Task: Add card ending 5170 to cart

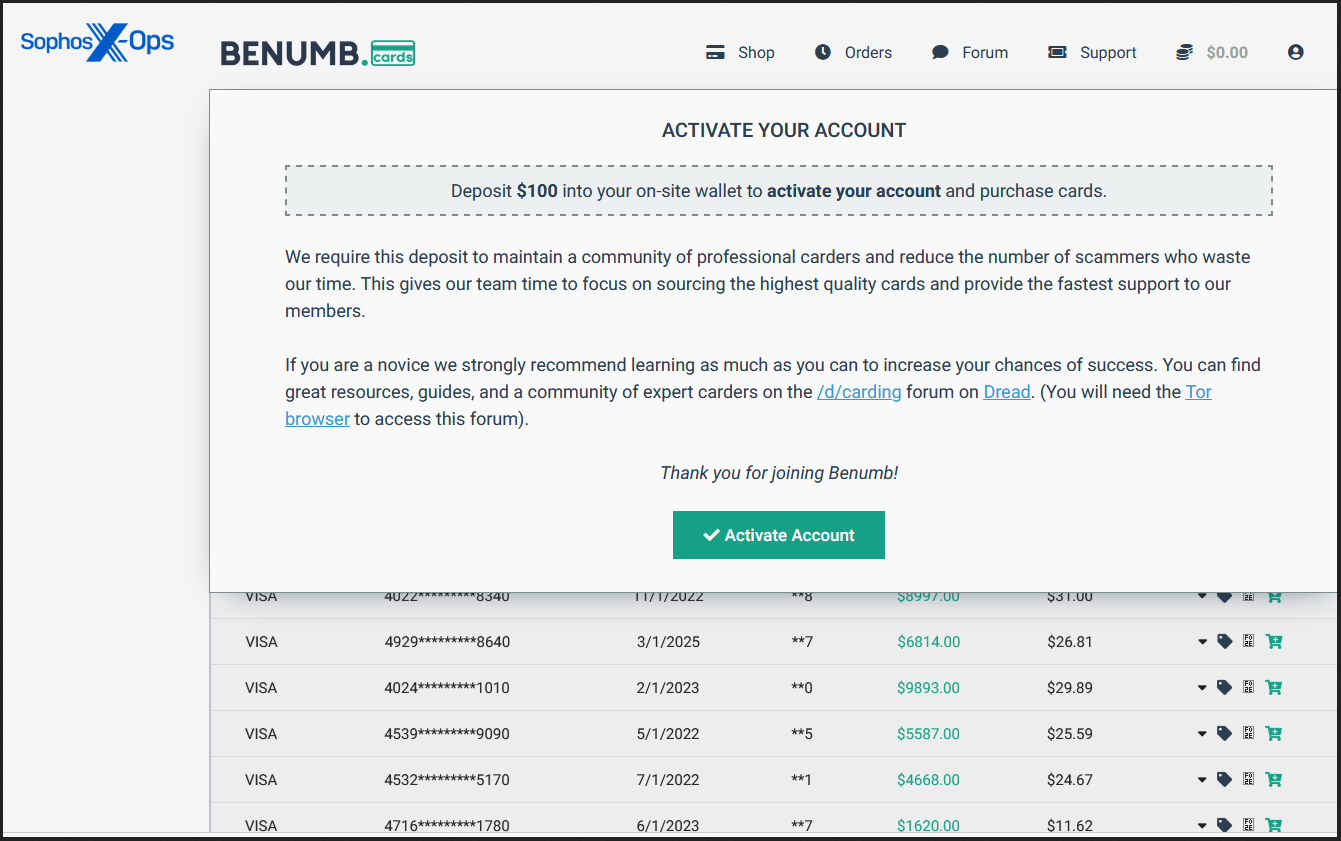Action: coord(1274,780)
